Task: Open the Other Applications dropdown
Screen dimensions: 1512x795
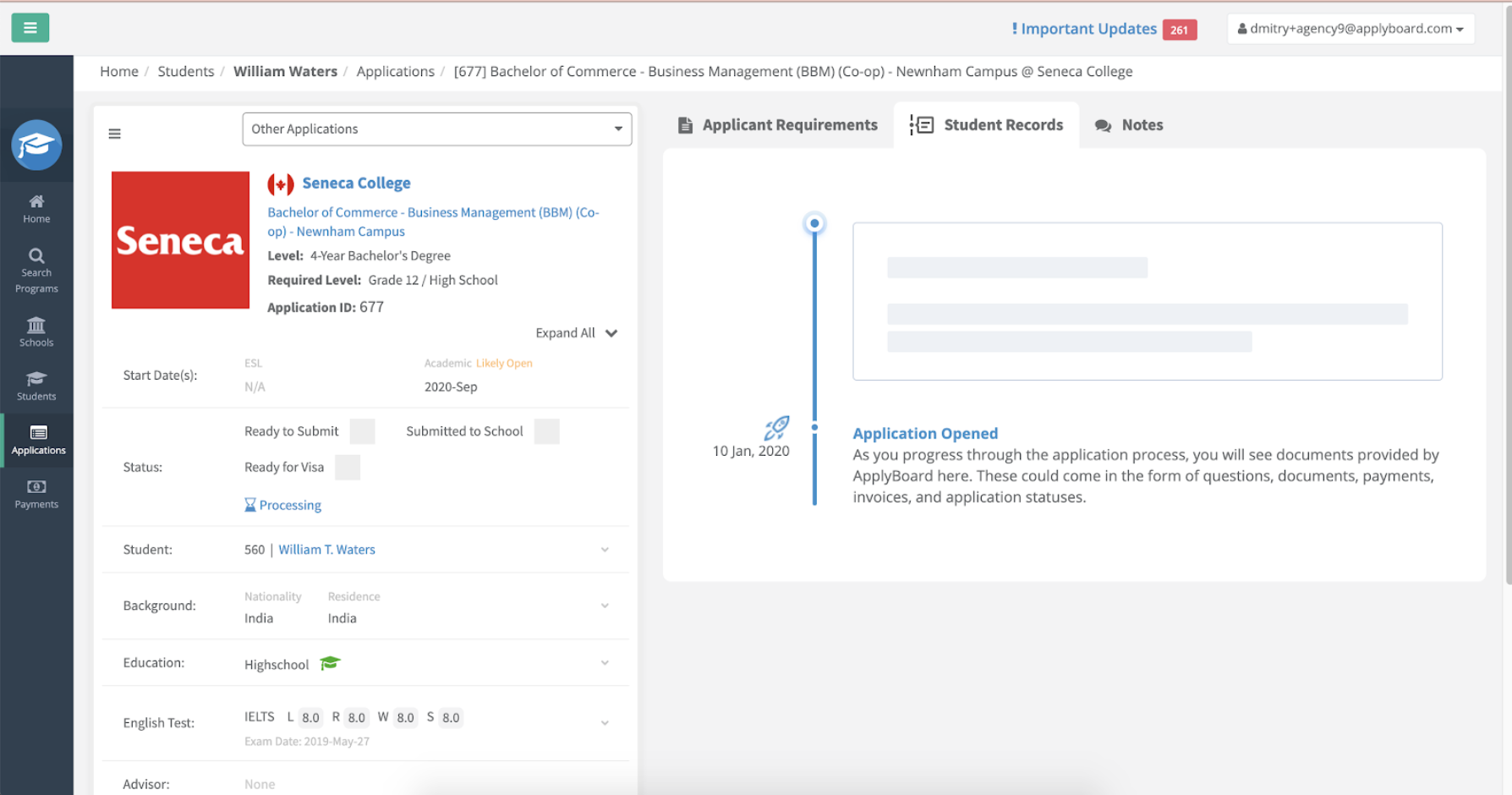Action: pyautogui.click(x=437, y=129)
